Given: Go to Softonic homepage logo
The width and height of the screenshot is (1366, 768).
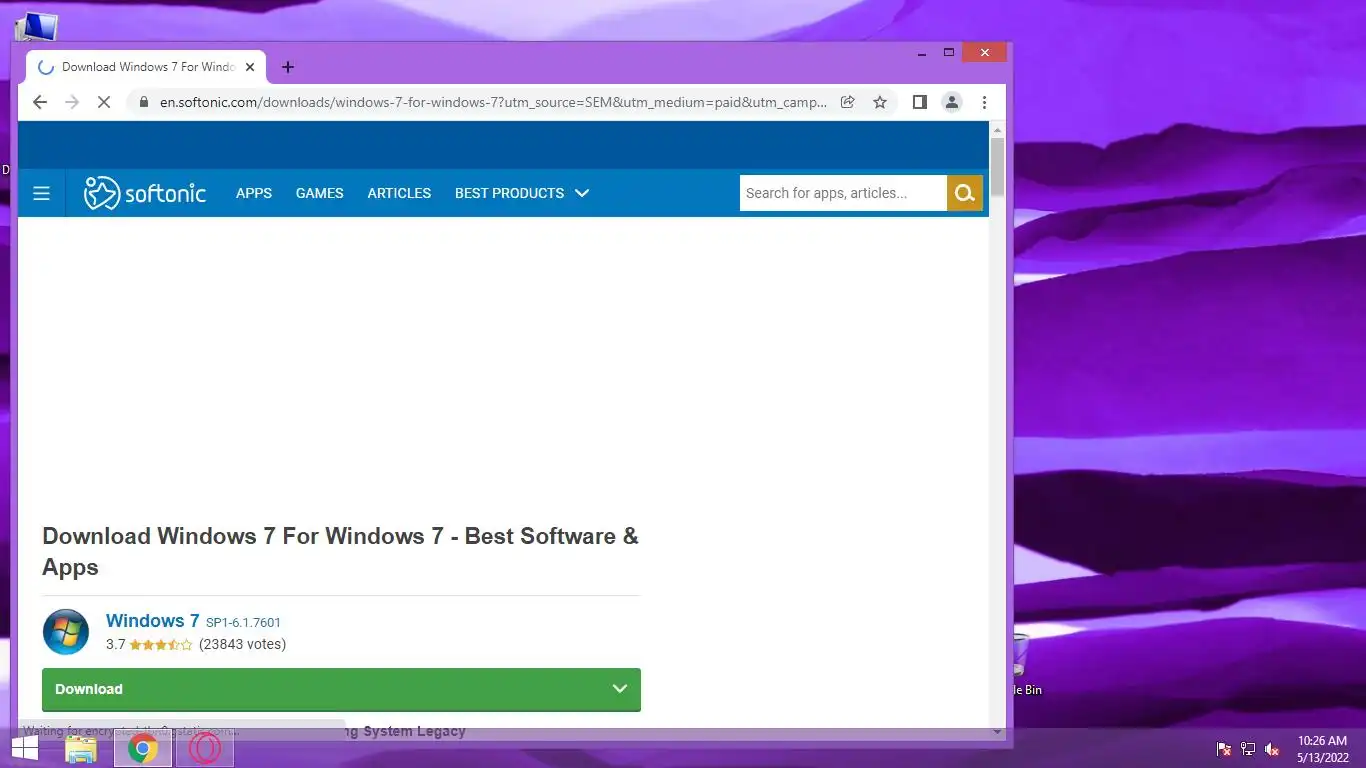Looking at the screenshot, I should coord(145,193).
